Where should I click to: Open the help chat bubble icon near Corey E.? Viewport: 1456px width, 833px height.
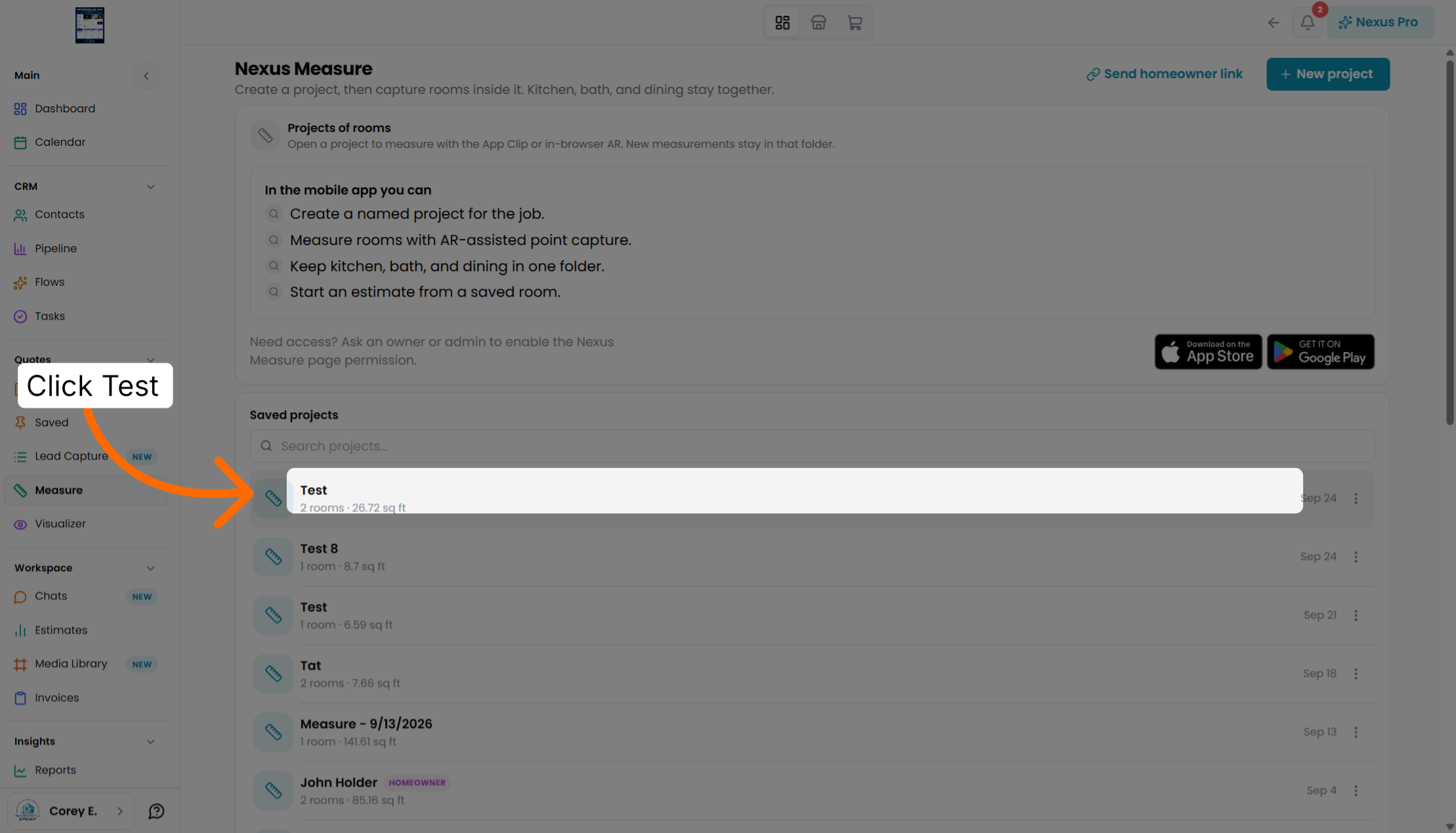click(156, 811)
